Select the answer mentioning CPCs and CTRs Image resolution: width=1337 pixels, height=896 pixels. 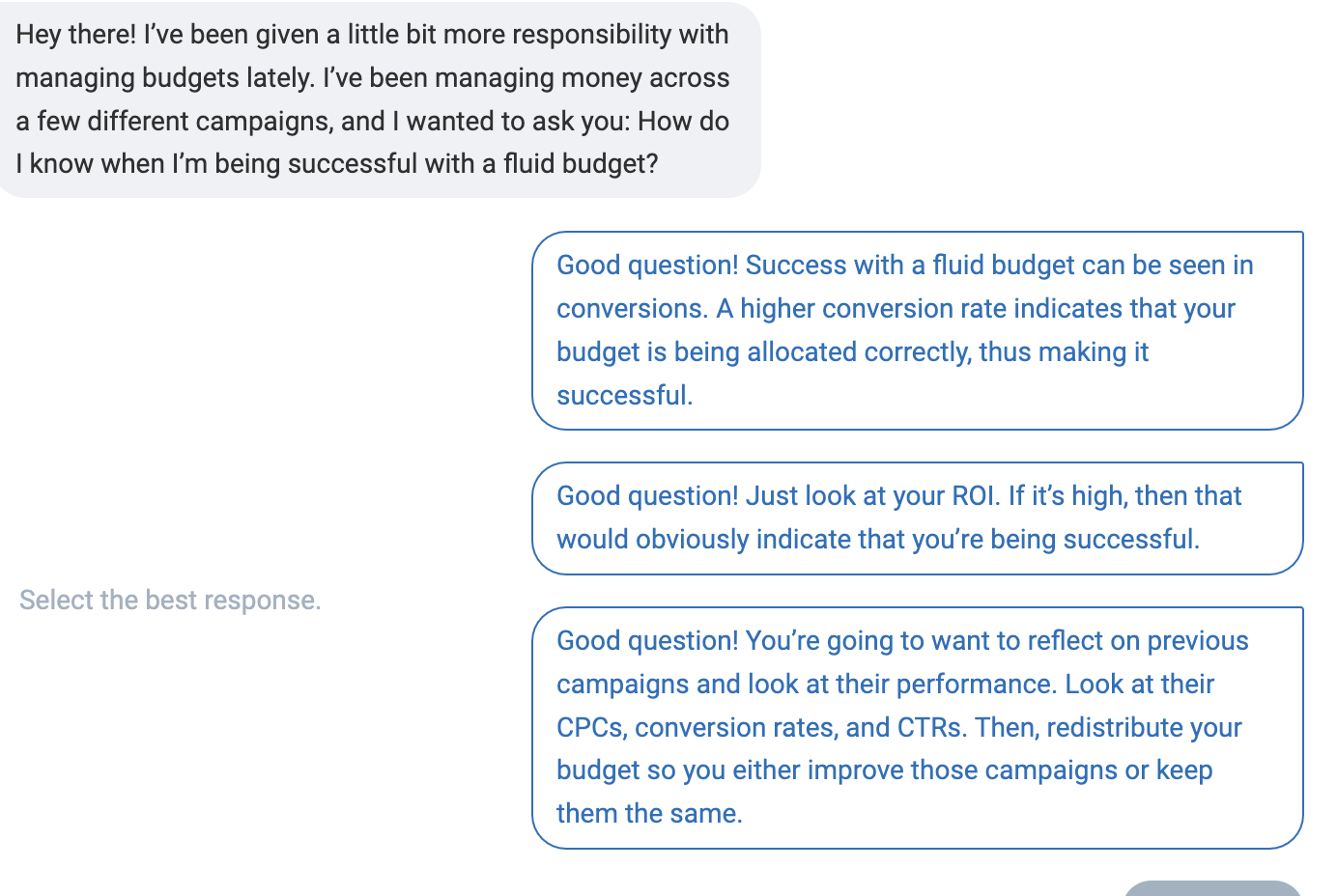point(917,727)
